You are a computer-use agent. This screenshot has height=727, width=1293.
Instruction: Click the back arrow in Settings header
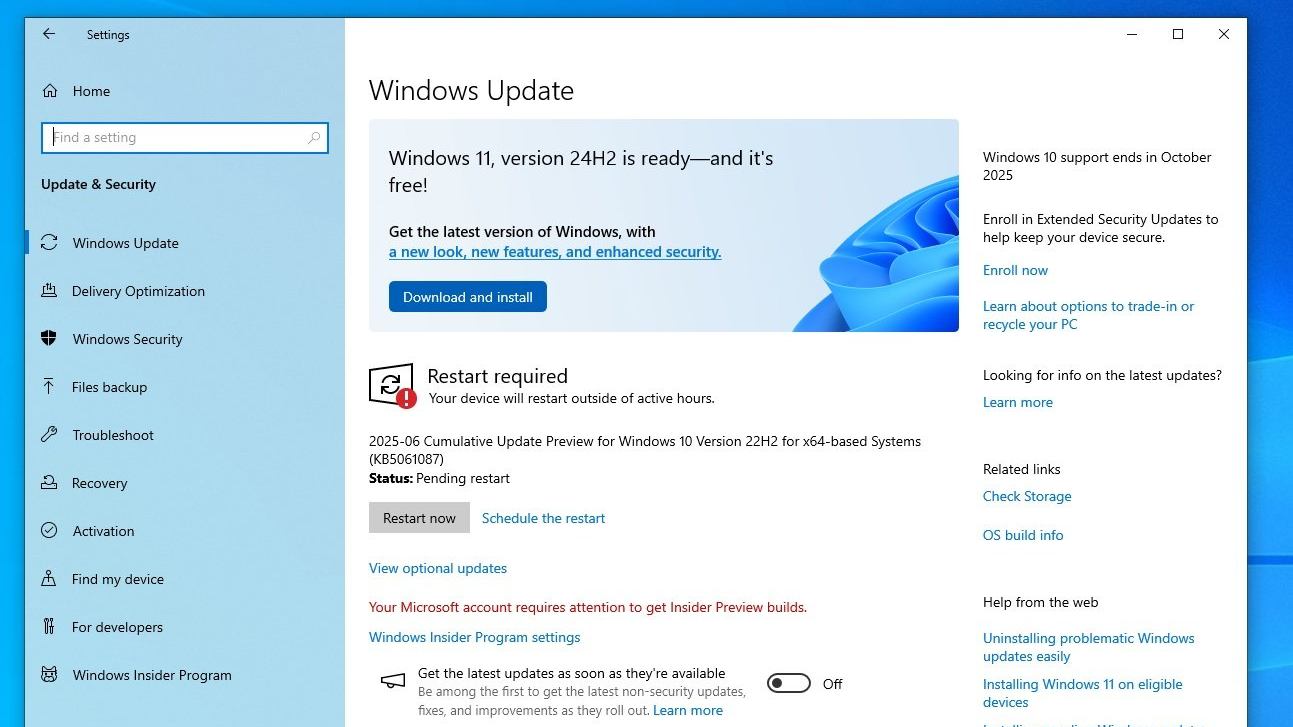(48, 34)
